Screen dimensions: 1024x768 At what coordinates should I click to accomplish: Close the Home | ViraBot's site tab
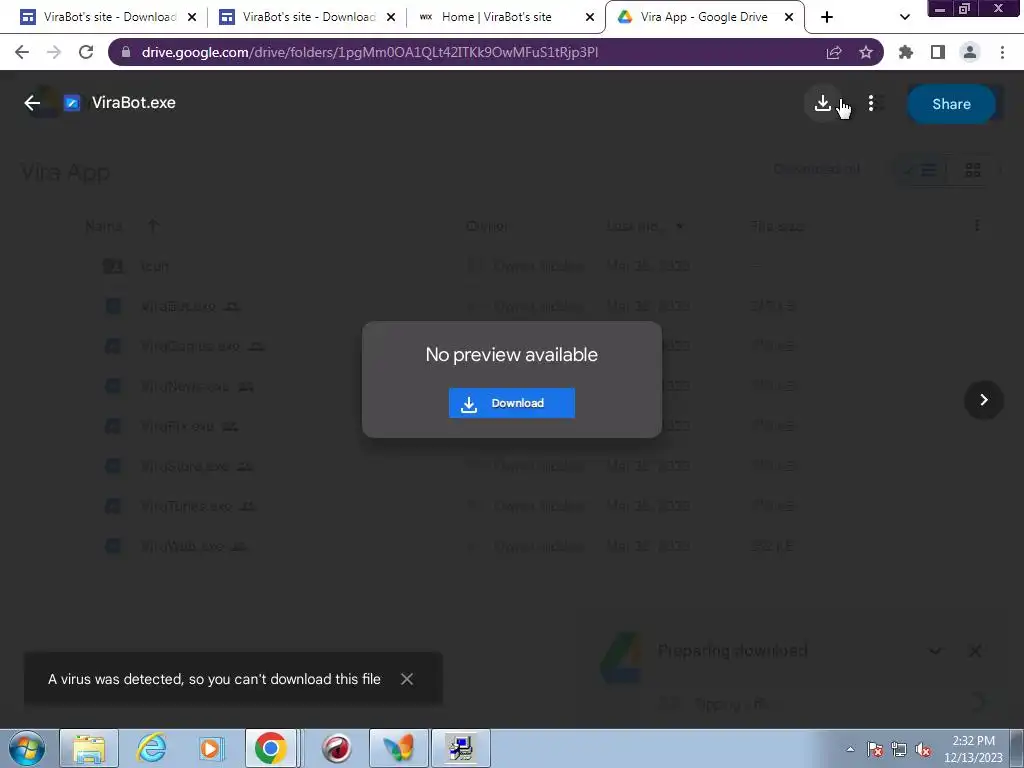590,18
